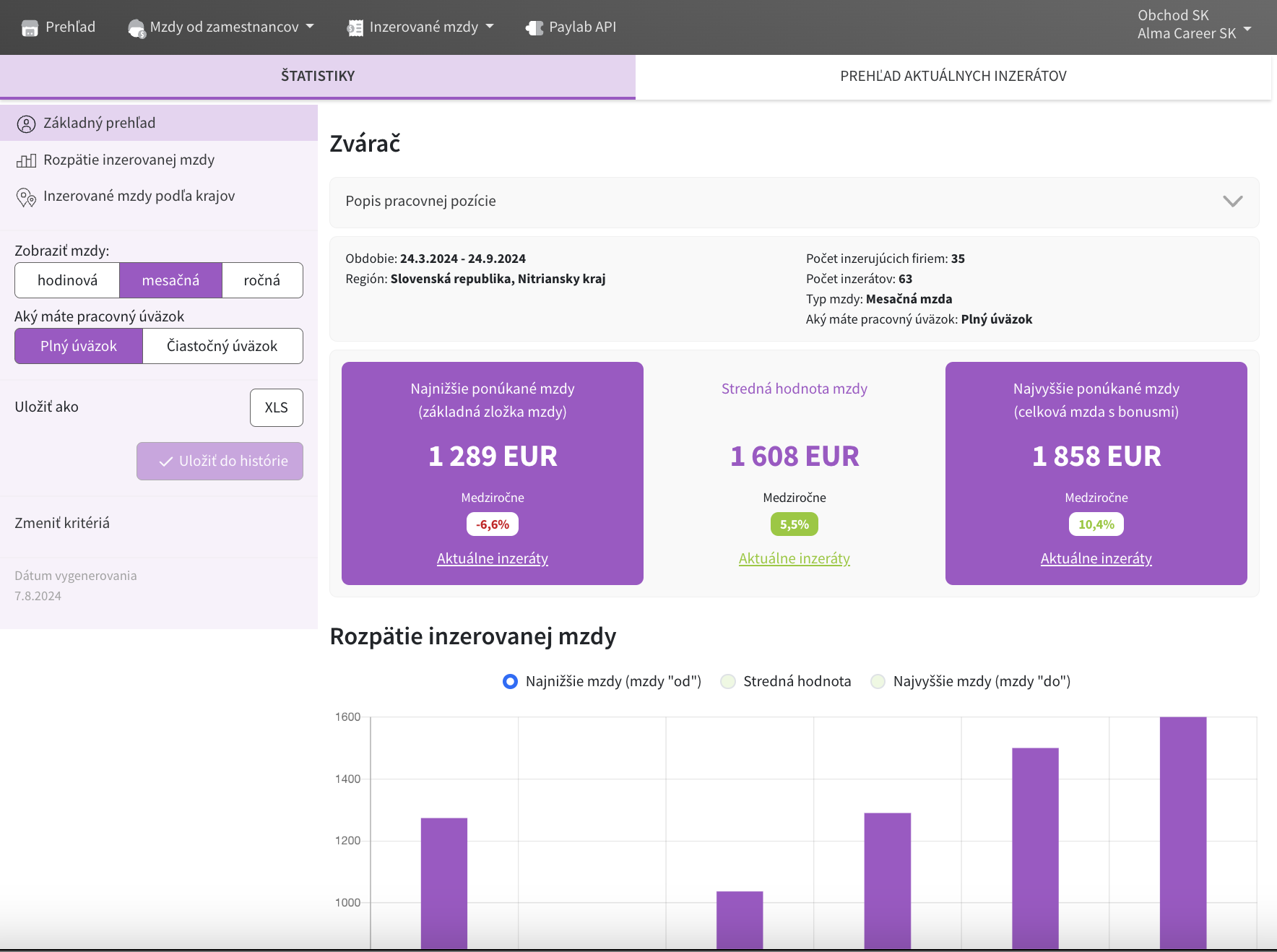Click the 1 289 EUR value
The image size is (1277, 952).
(x=493, y=456)
